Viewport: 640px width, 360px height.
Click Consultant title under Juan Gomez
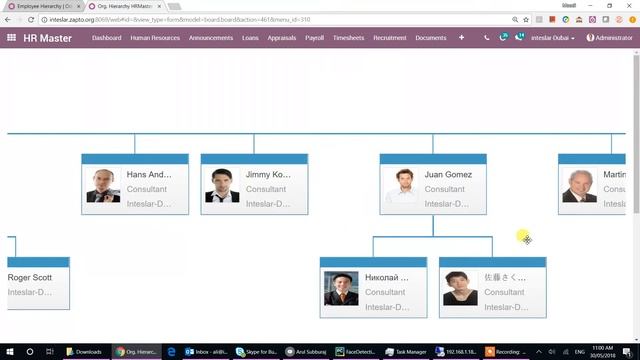coord(444,189)
